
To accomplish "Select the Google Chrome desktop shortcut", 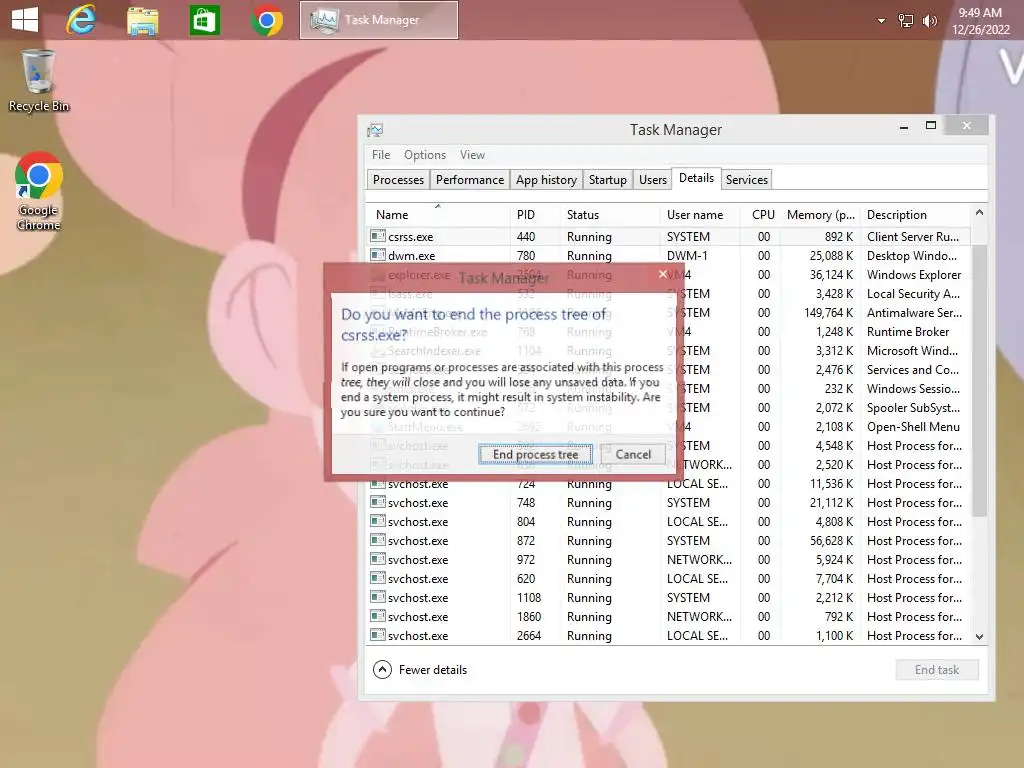I will 39,191.
